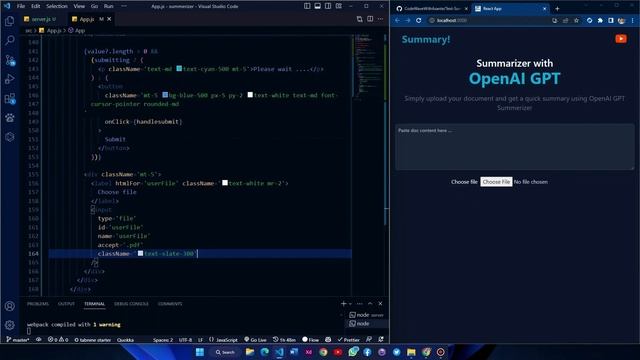Click the localhost address bar
Screen dimensions: 640x360
click(x=488, y=20)
